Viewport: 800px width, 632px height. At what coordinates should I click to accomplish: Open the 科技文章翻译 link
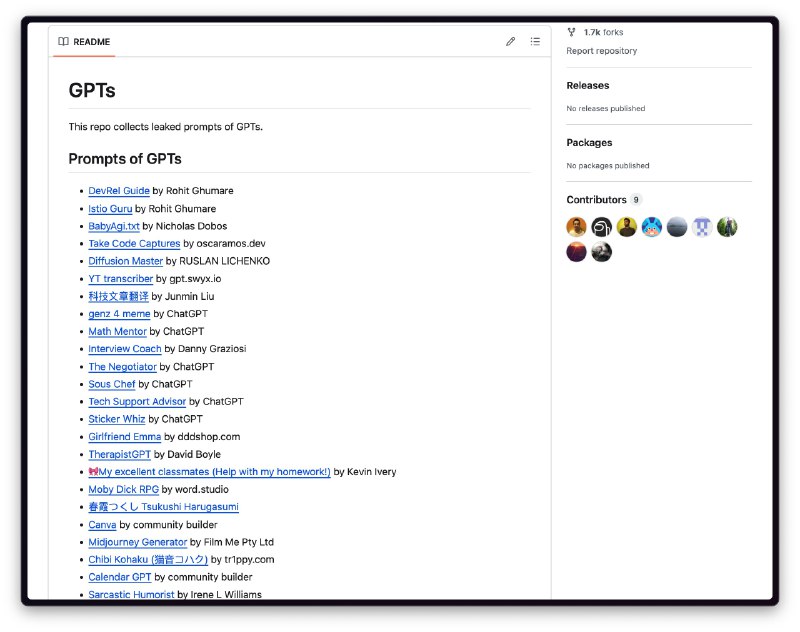click(x=118, y=296)
